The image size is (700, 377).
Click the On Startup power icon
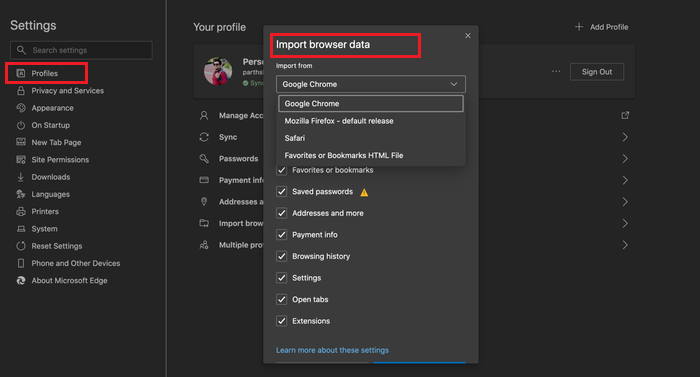(x=21, y=126)
